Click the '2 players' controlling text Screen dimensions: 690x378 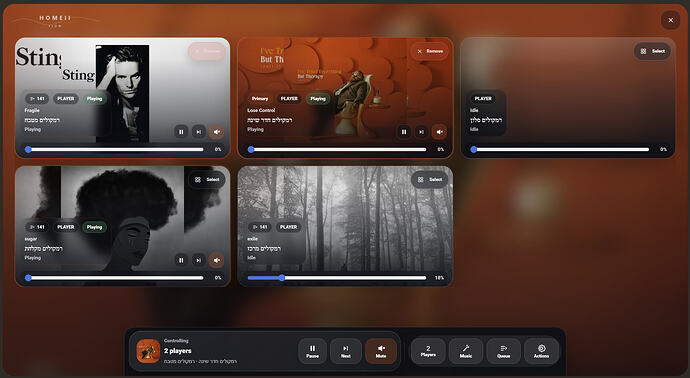click(x=178, y=351)
